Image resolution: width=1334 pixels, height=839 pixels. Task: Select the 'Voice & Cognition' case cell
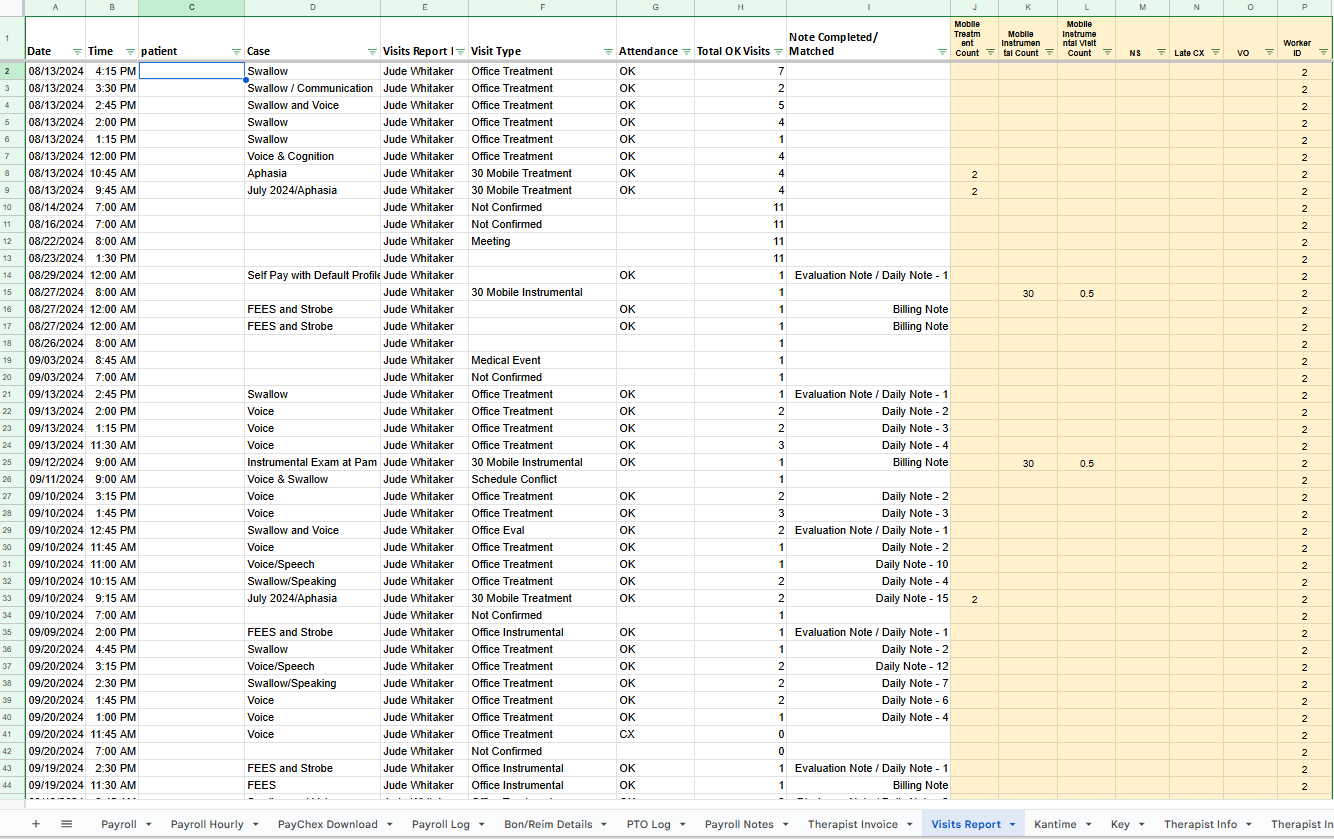[312, 156]
